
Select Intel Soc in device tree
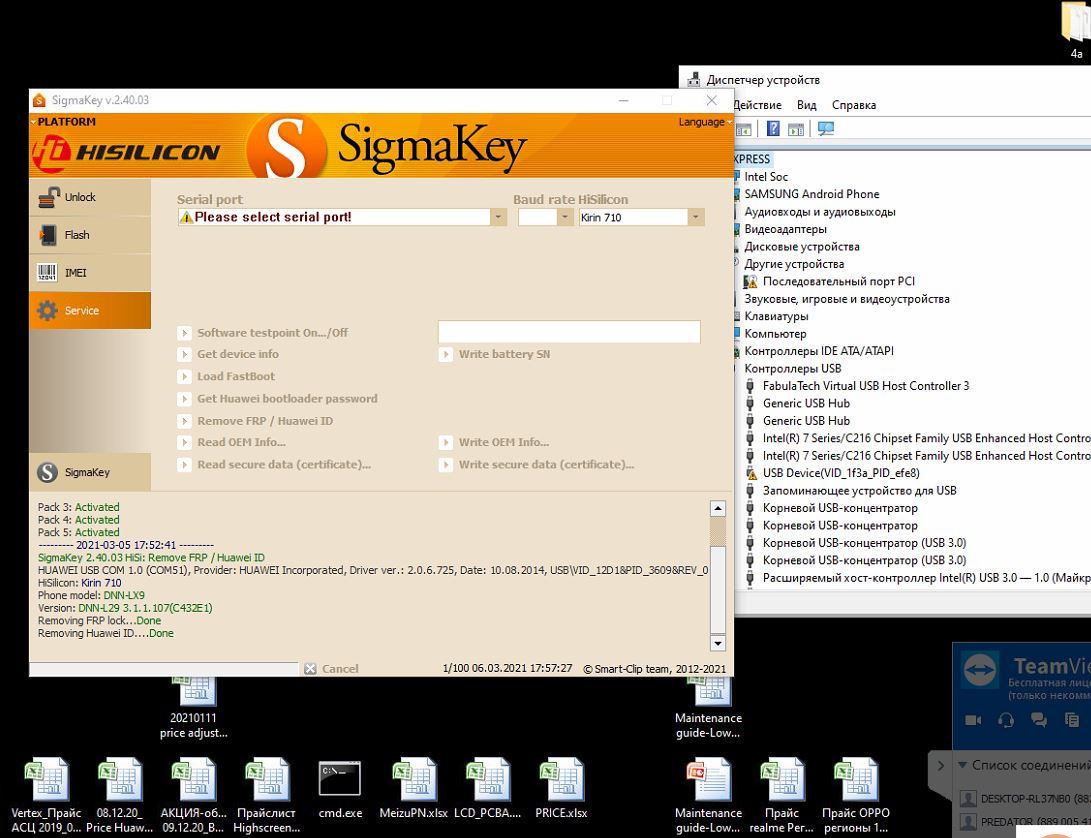pos(766,177)
